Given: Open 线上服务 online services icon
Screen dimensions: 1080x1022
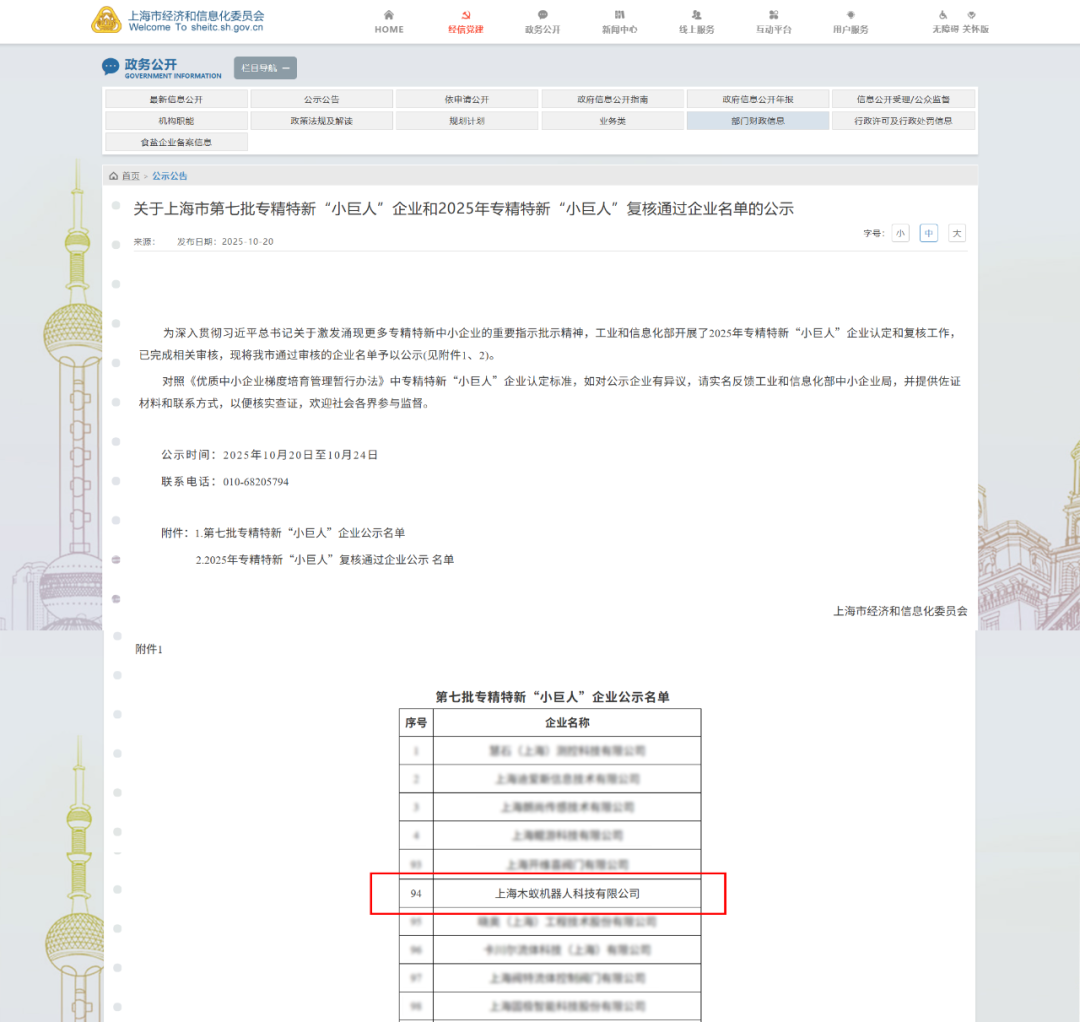Looking at the screenshot, I should [x=696, y=15].
